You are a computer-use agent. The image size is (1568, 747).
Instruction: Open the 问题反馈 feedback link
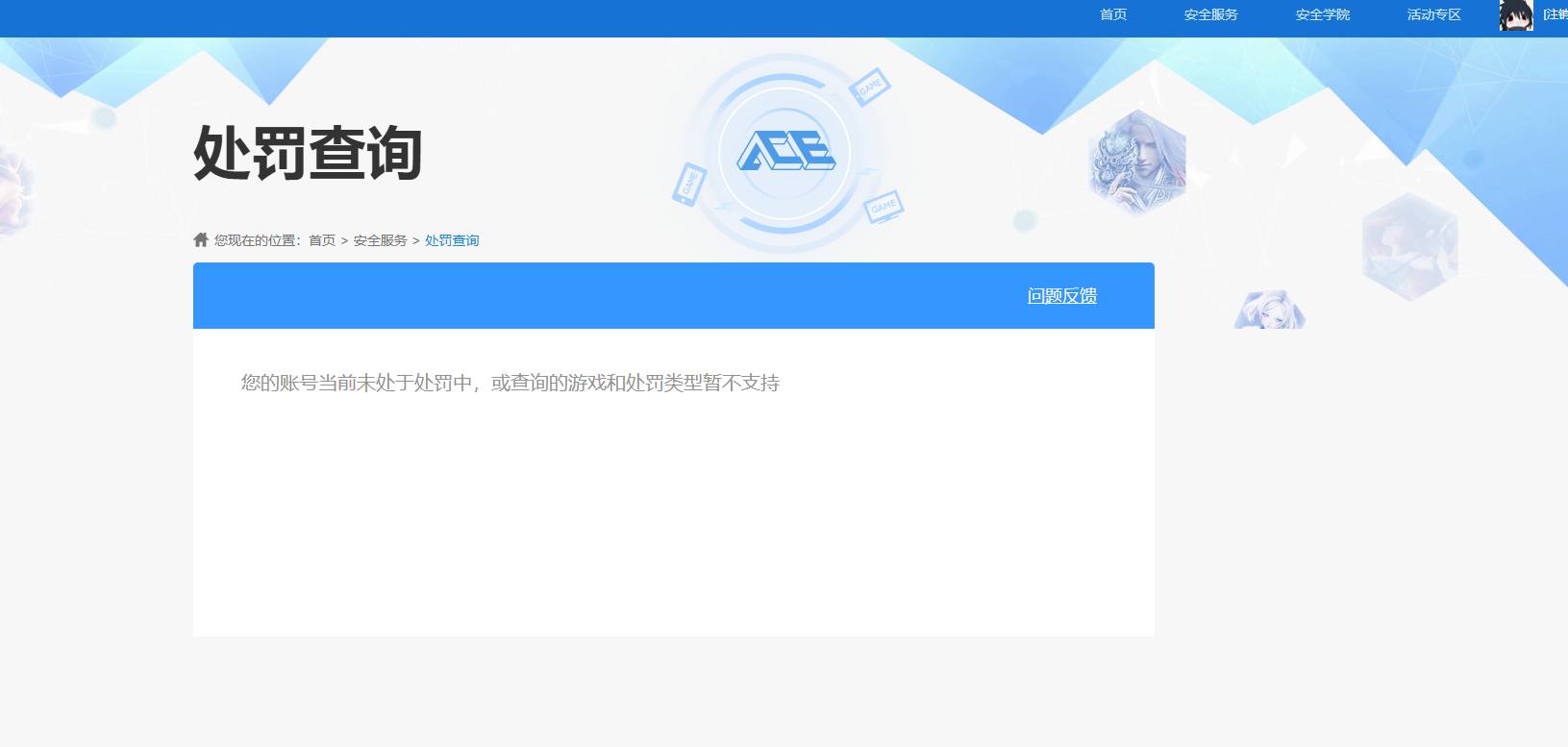1062,296
